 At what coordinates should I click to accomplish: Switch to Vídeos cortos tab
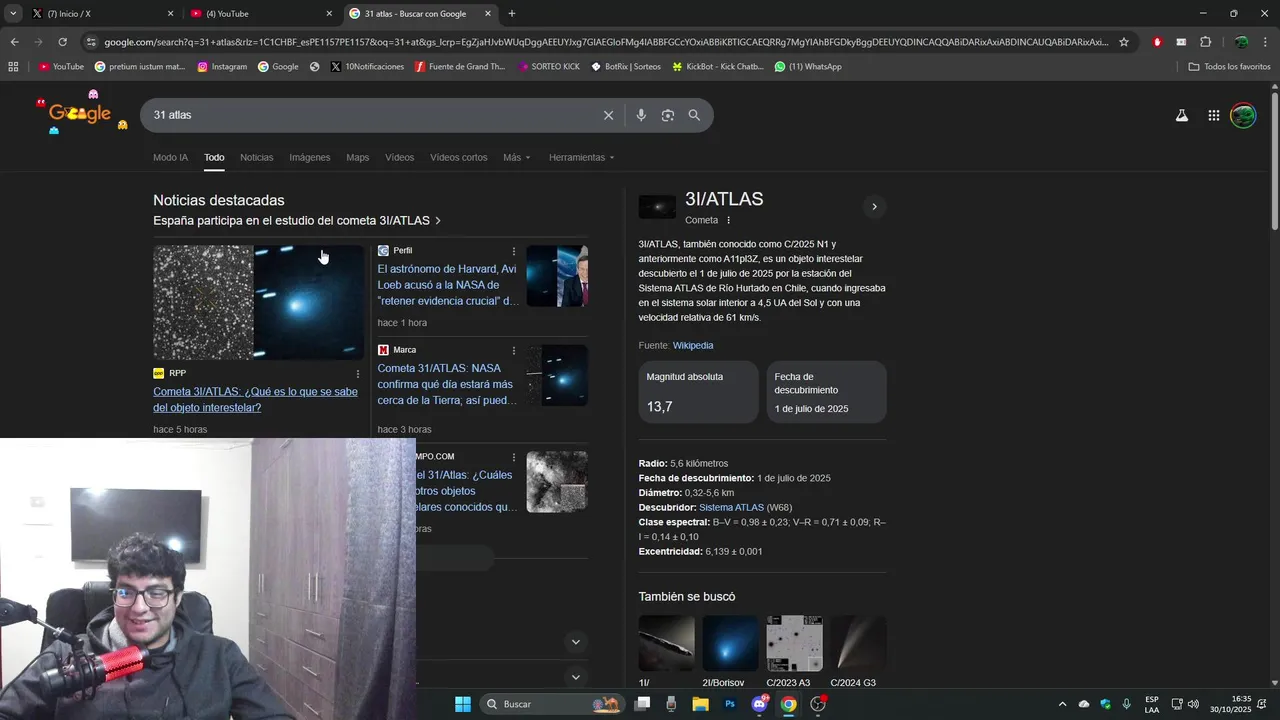[x=459, y=158]
